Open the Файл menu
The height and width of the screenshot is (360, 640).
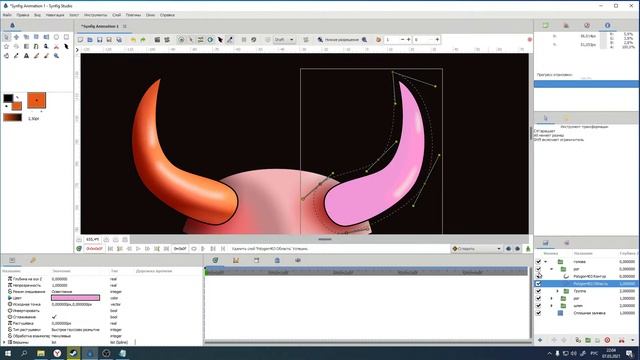(x=7, y=15)
